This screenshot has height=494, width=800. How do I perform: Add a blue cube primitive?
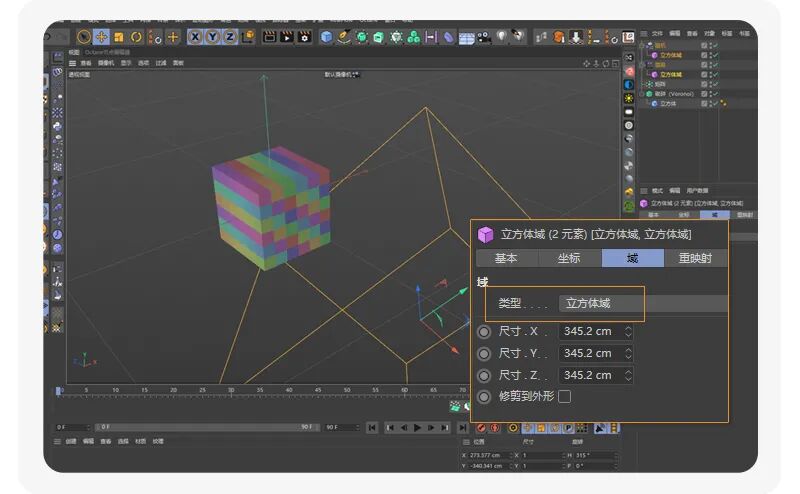[x=326, y=37]
